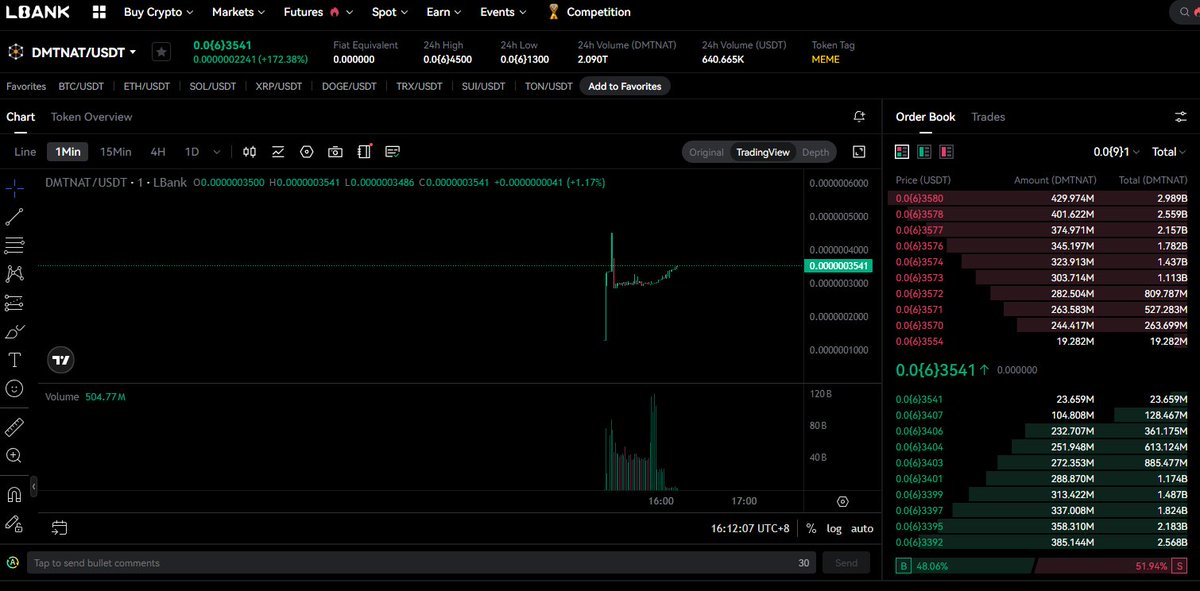This screenshot has height=591, width=1200.
Task: Open the horizontal lines/Fib tool
Action: point(14,245)
